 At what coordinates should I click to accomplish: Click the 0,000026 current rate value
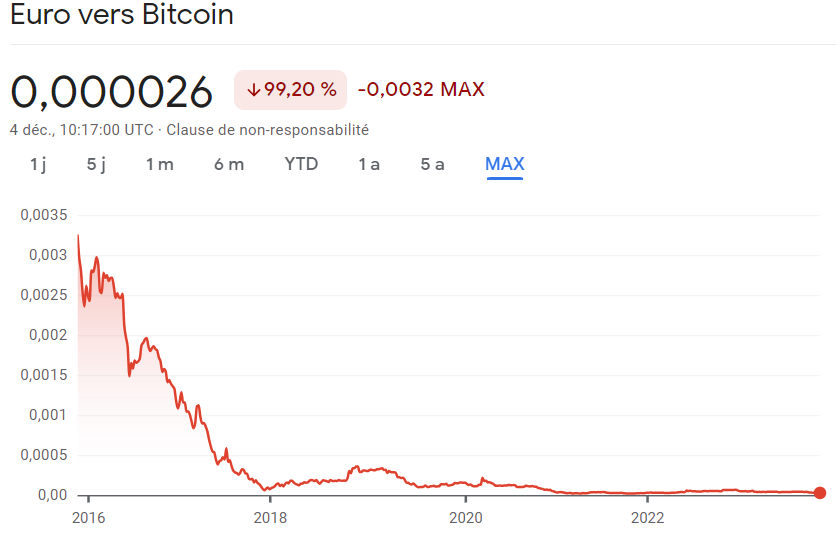(x=111, y=92)
